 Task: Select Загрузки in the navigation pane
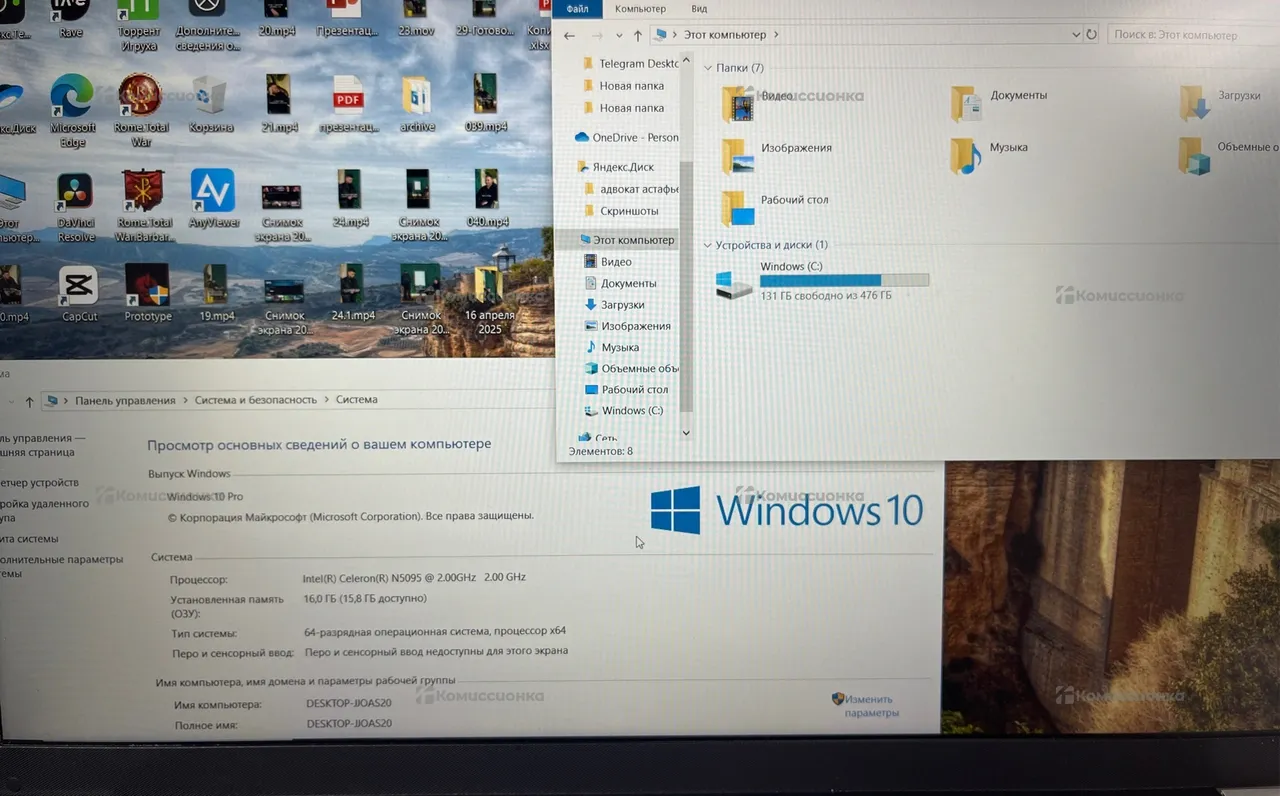(x=614, y=305)
